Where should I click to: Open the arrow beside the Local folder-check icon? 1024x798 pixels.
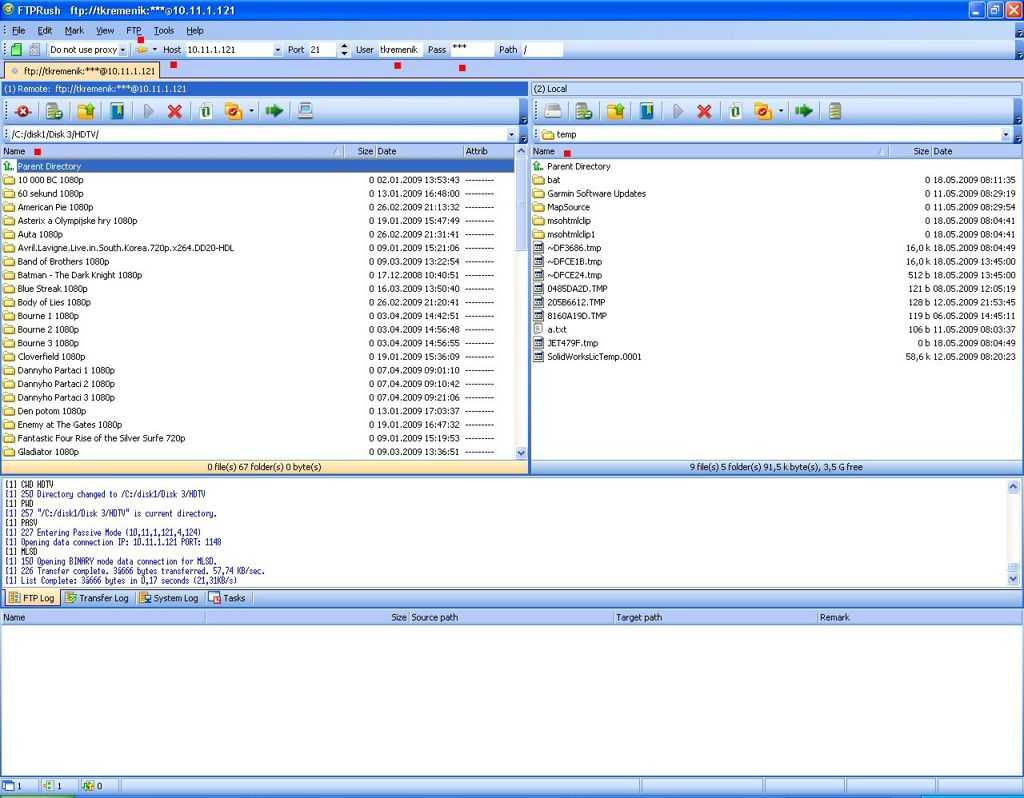tap(781, 112)
